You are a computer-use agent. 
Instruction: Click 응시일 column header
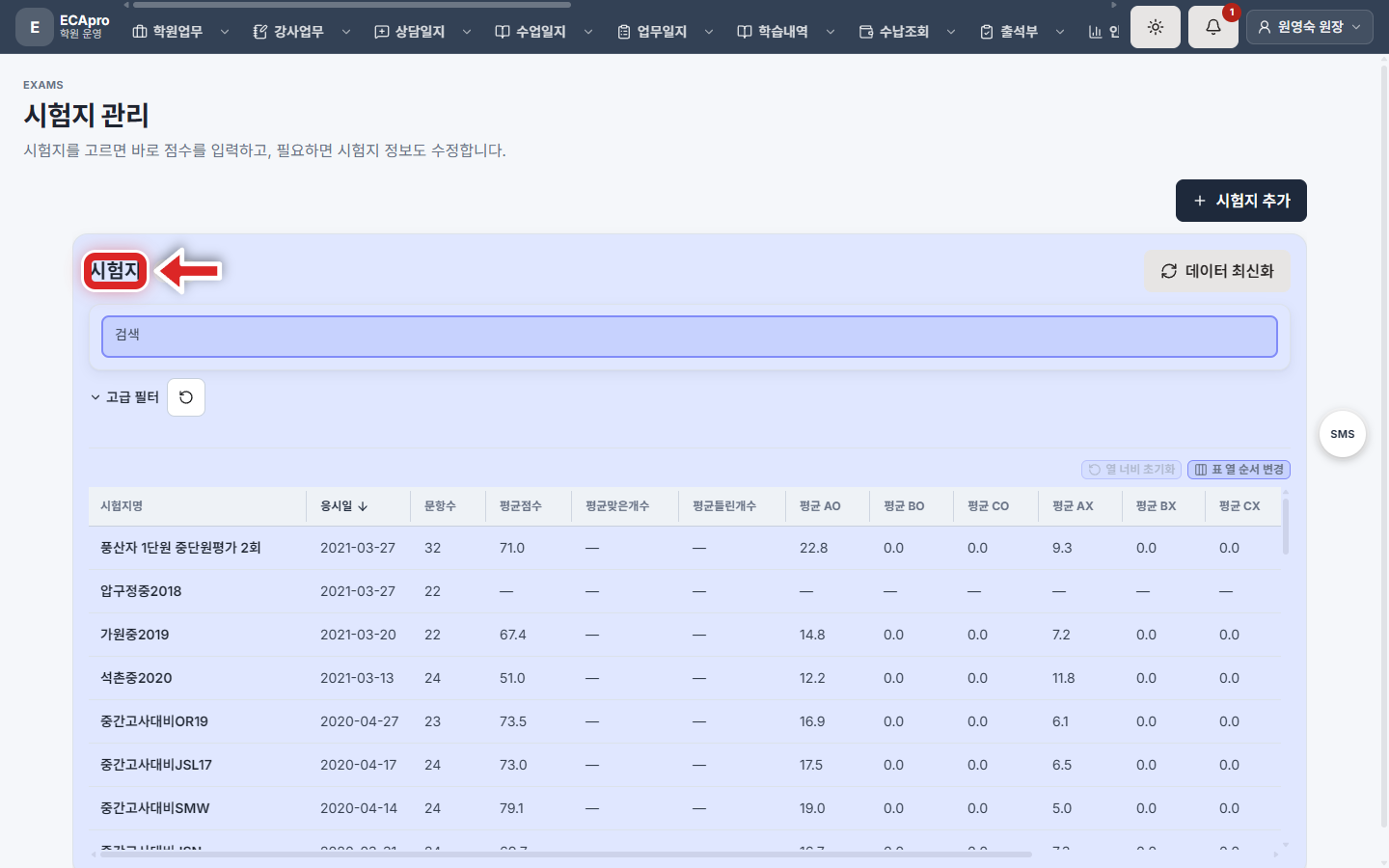(359, 506)
